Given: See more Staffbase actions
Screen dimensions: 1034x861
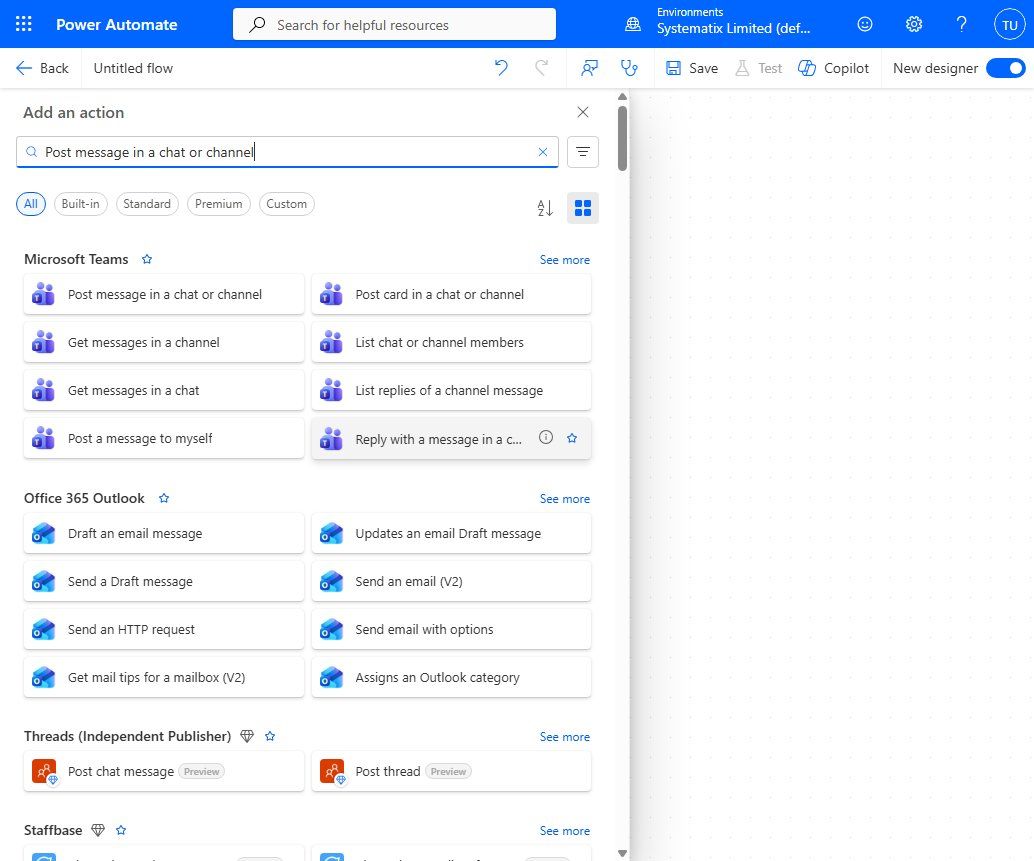Looking at the screenshot, I should click(x=564, y=831).
